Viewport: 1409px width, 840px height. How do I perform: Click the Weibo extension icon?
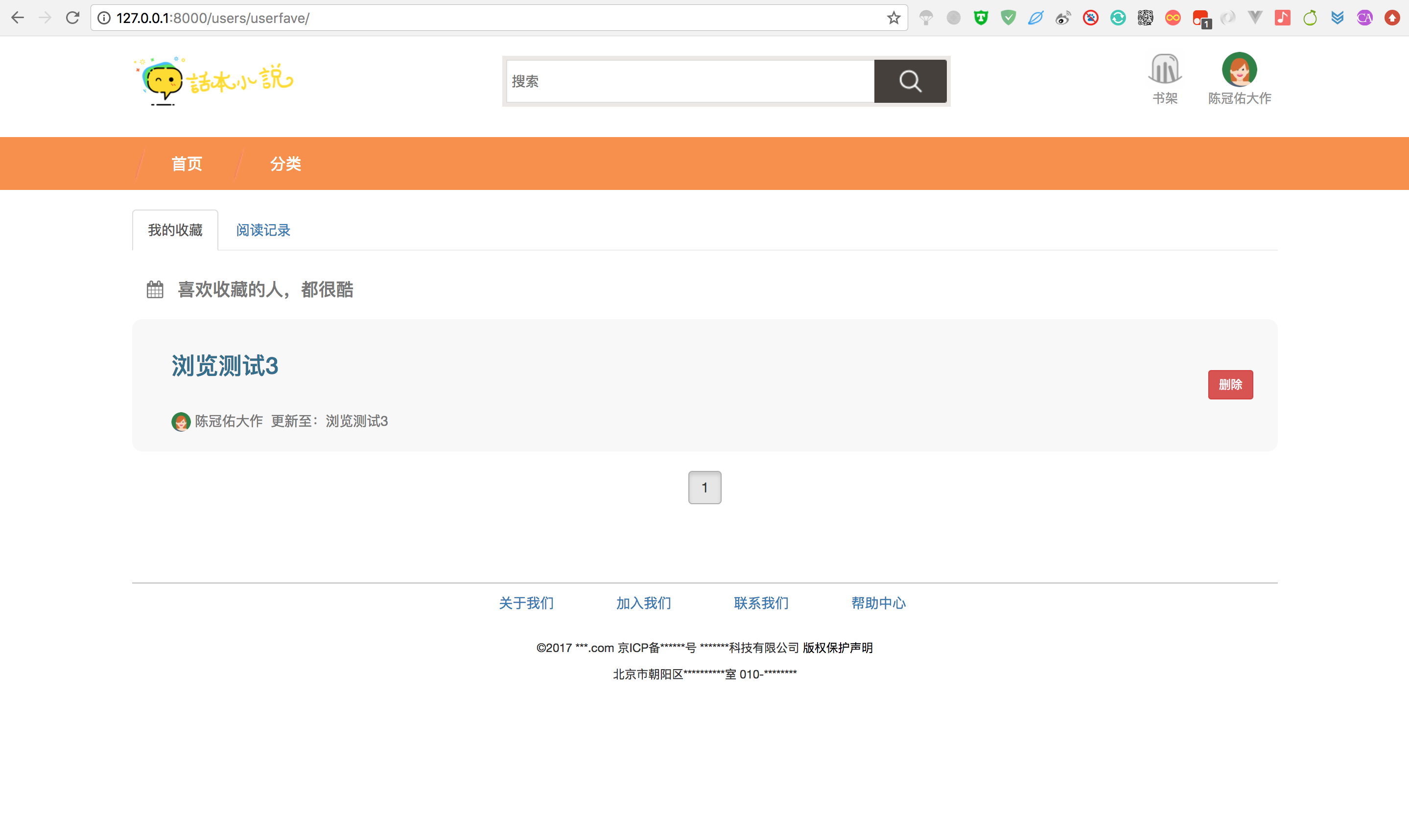(x=1062, y=18)
